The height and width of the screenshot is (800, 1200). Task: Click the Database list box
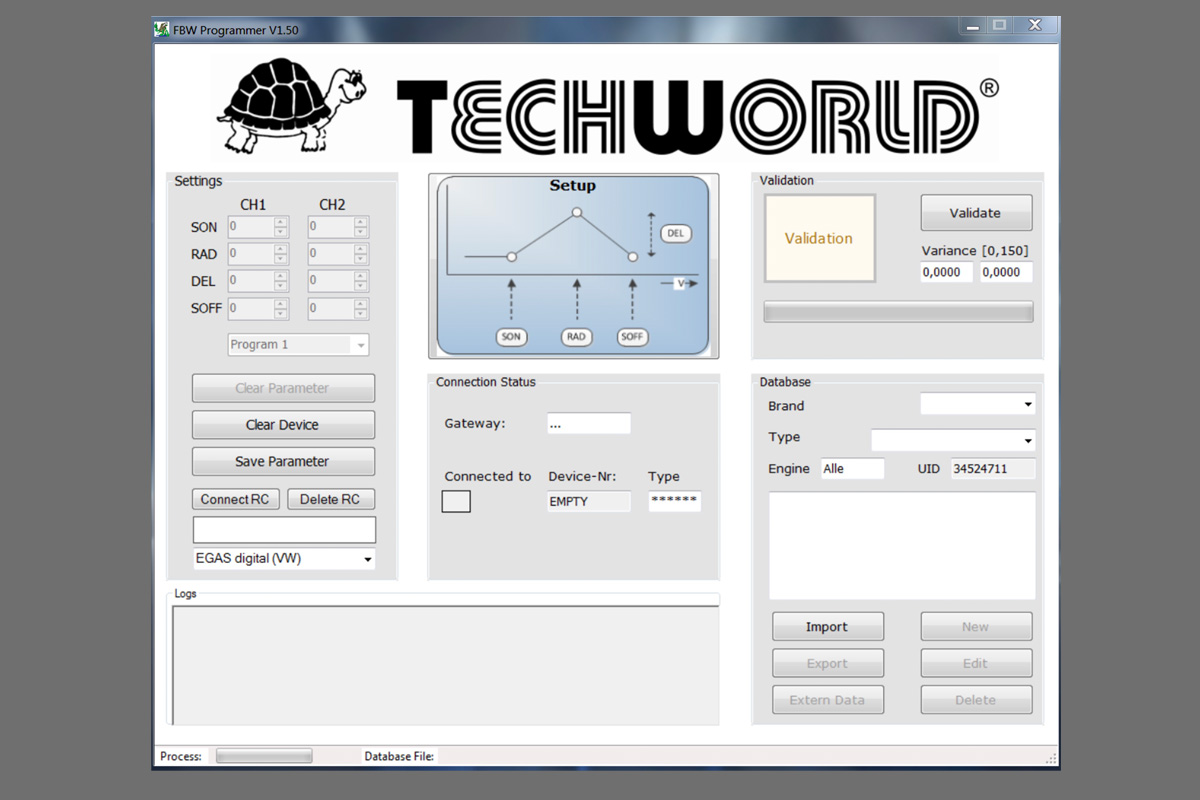[x=902, y=546]
